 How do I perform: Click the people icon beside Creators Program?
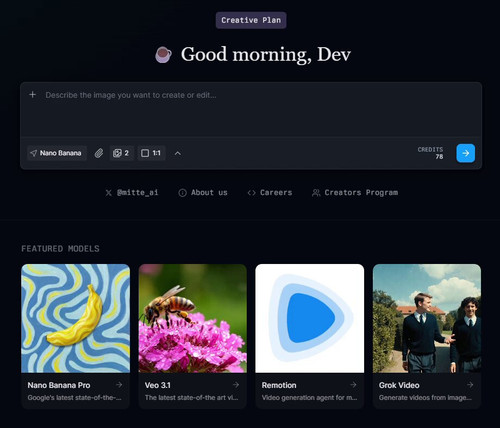pyautogui.click(x=316, y=193)
